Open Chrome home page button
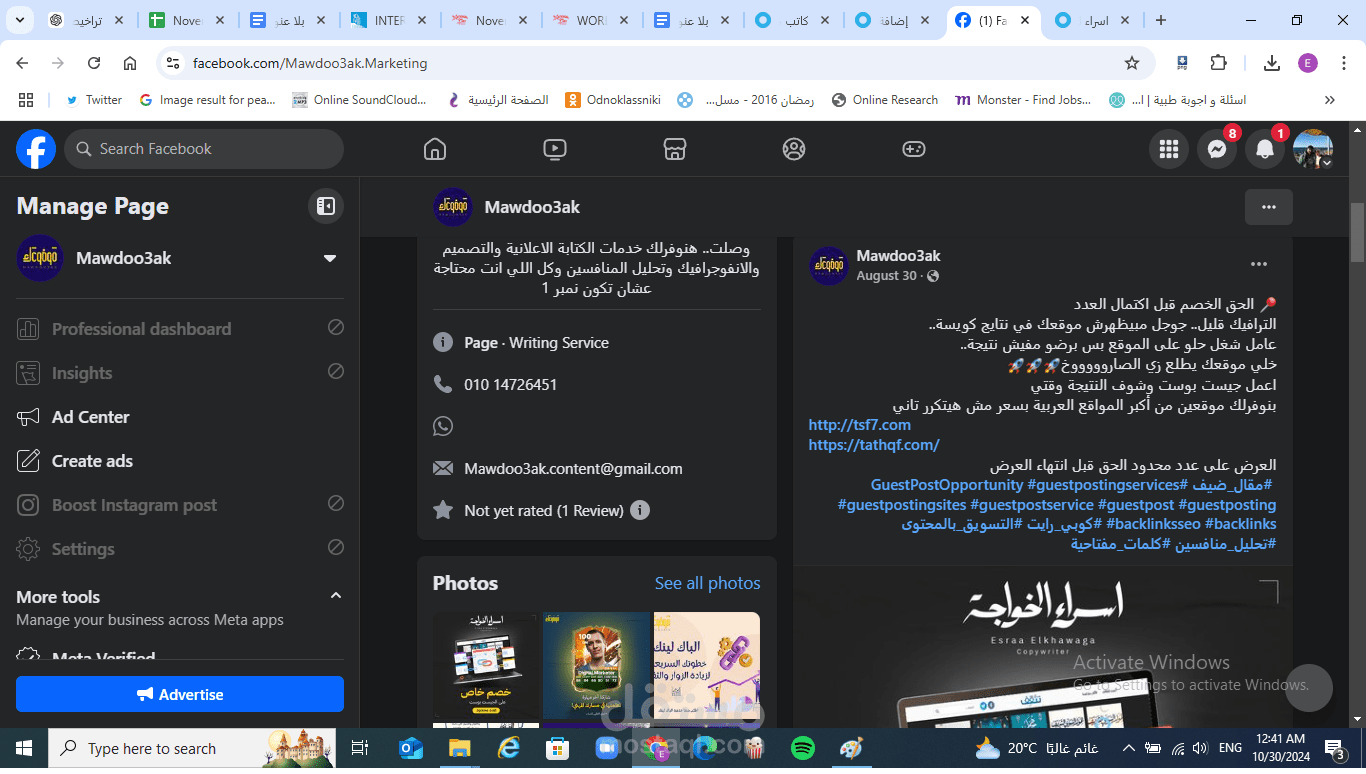The width and height of the screenshot is (1366, 774). pos(130,63)
